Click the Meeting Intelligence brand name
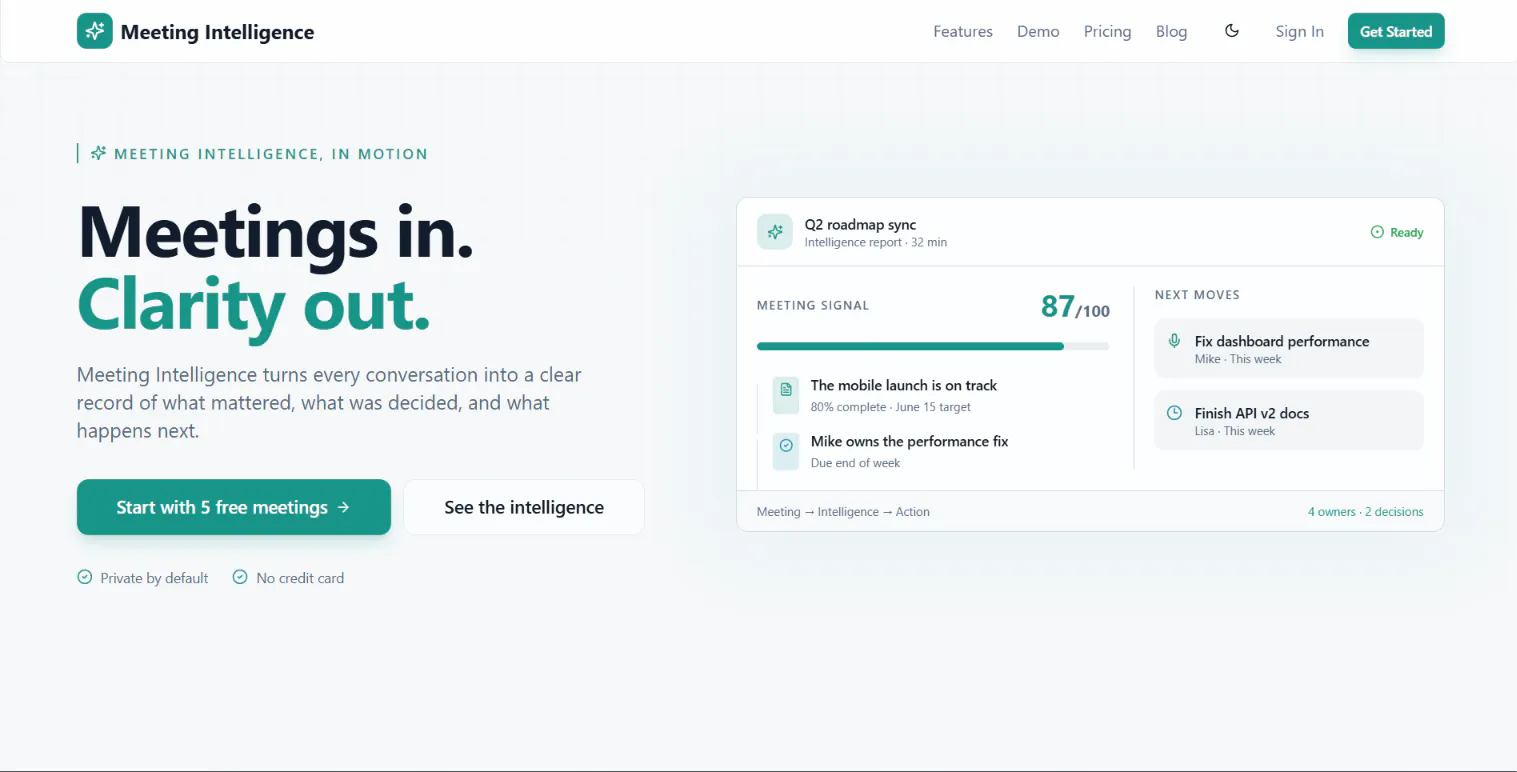Image resolution: width=1517 pixels, height=772 pixels. tap(217, 32)
